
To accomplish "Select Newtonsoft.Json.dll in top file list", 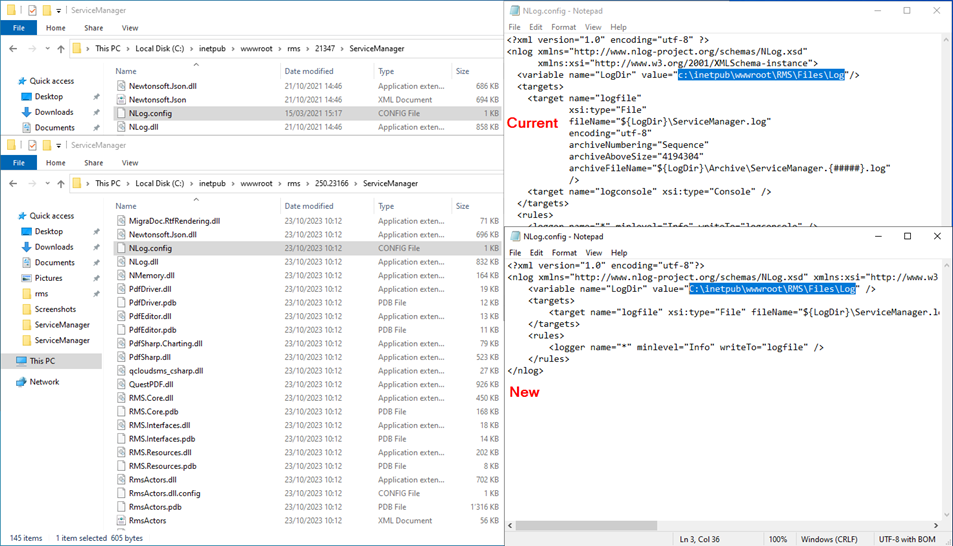I will (307, 86).
